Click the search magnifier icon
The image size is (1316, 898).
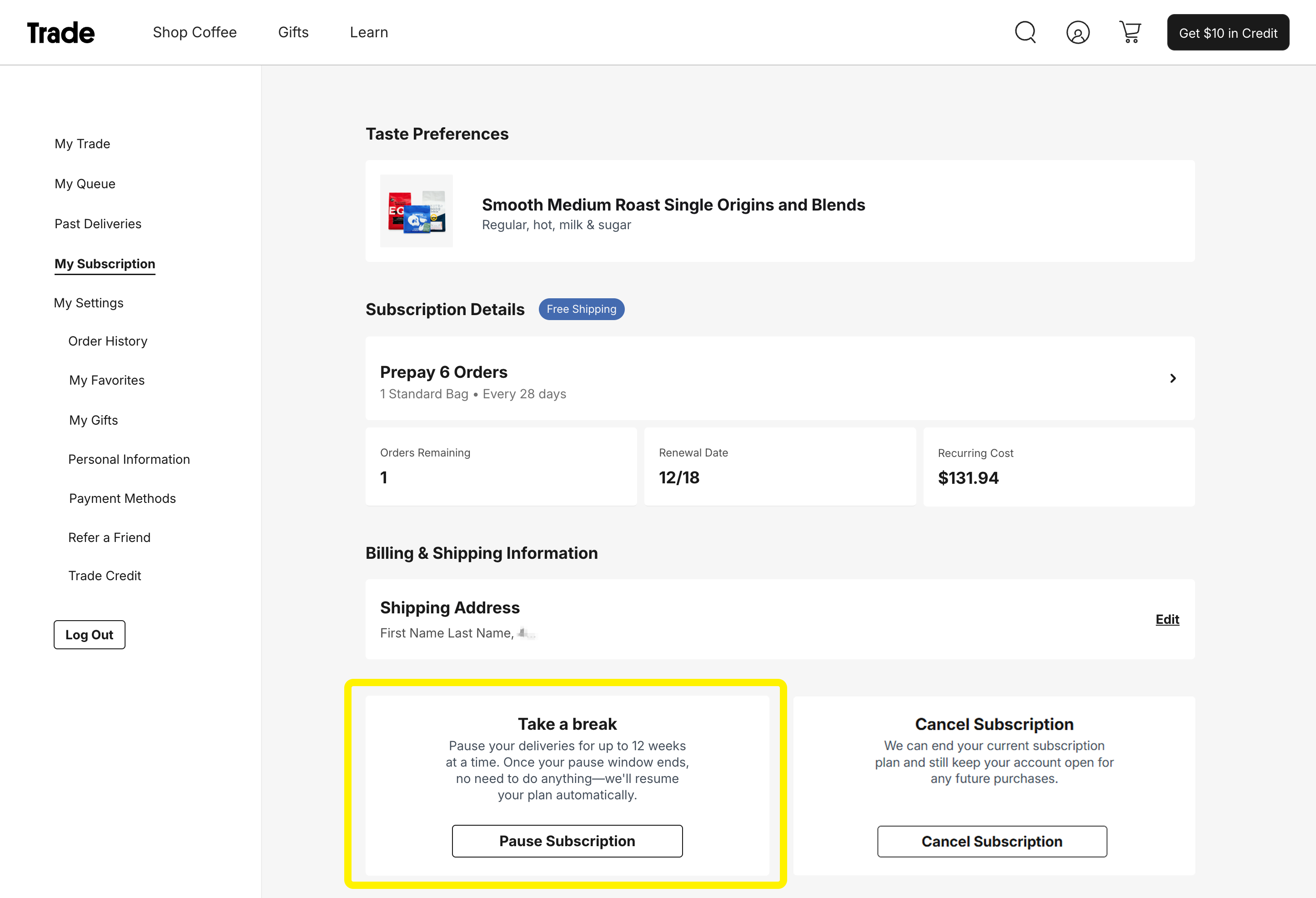[x=1025, y=32]
